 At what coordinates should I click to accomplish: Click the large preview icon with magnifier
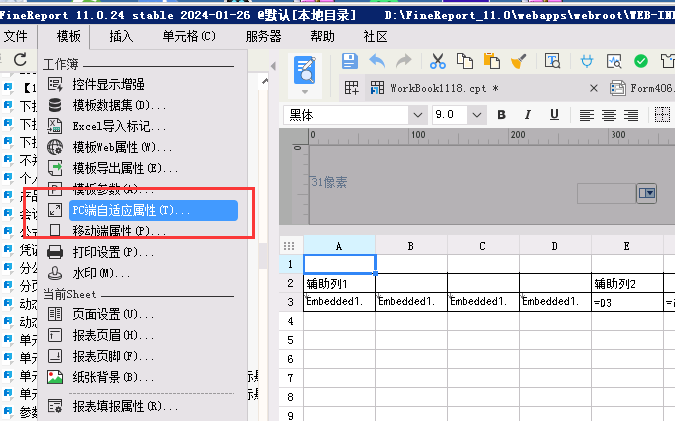pos(305,69)
